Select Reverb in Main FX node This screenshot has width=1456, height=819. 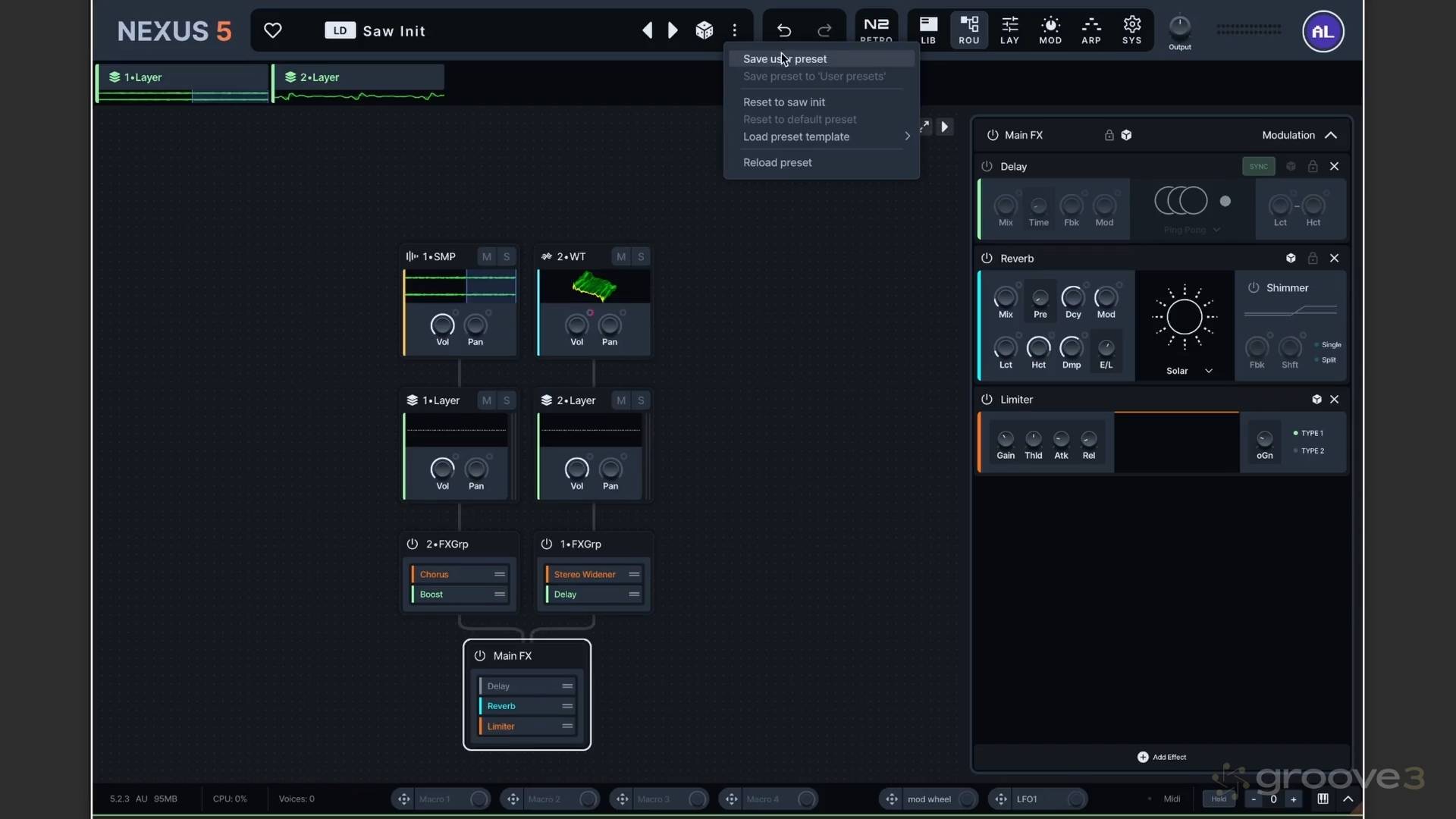pos(527,706)
